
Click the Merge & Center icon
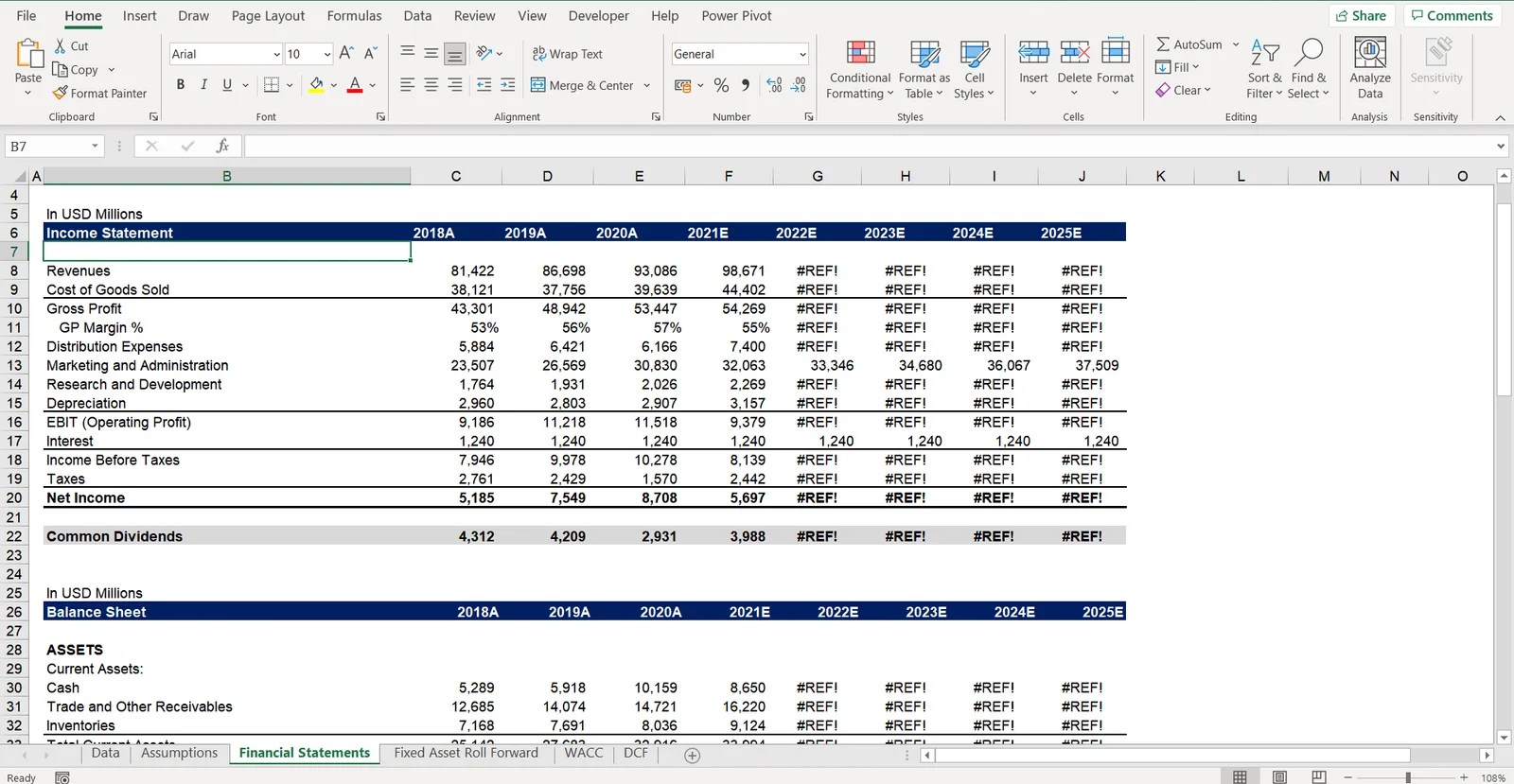[x=538, y=85]
